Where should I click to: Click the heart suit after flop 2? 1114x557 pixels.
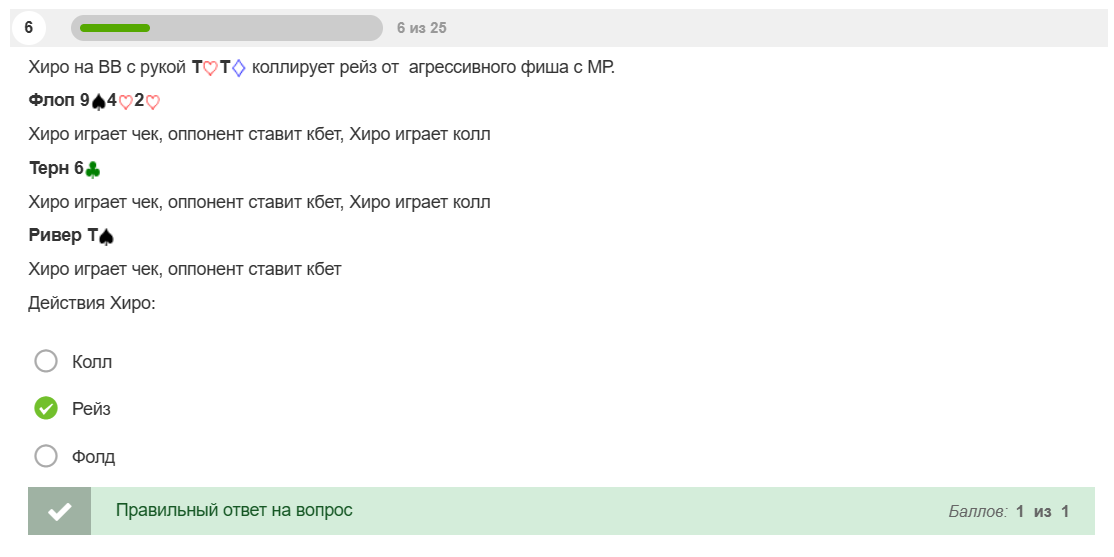[x=153, y=102]
